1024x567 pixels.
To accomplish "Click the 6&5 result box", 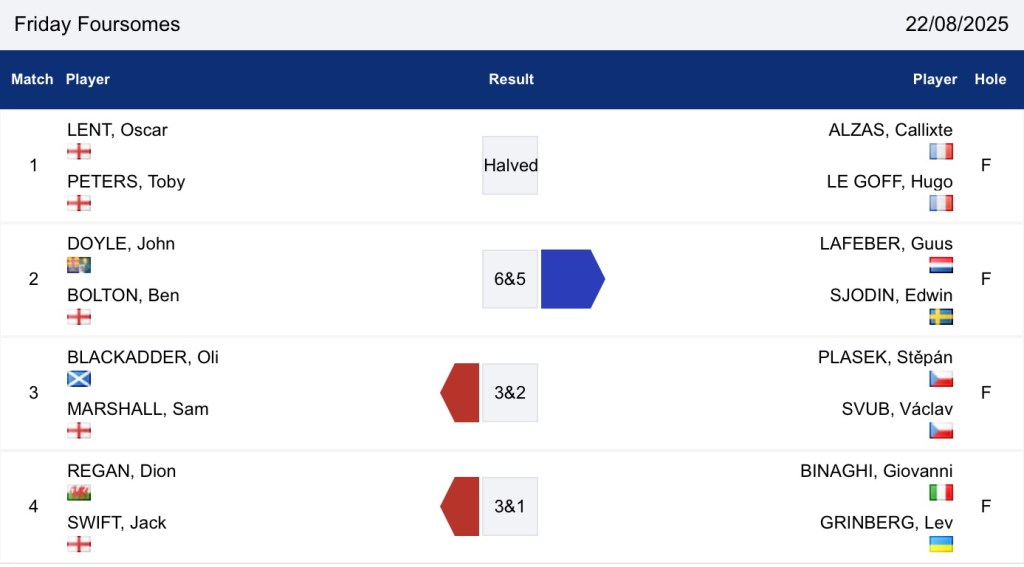I will [510, 279].
